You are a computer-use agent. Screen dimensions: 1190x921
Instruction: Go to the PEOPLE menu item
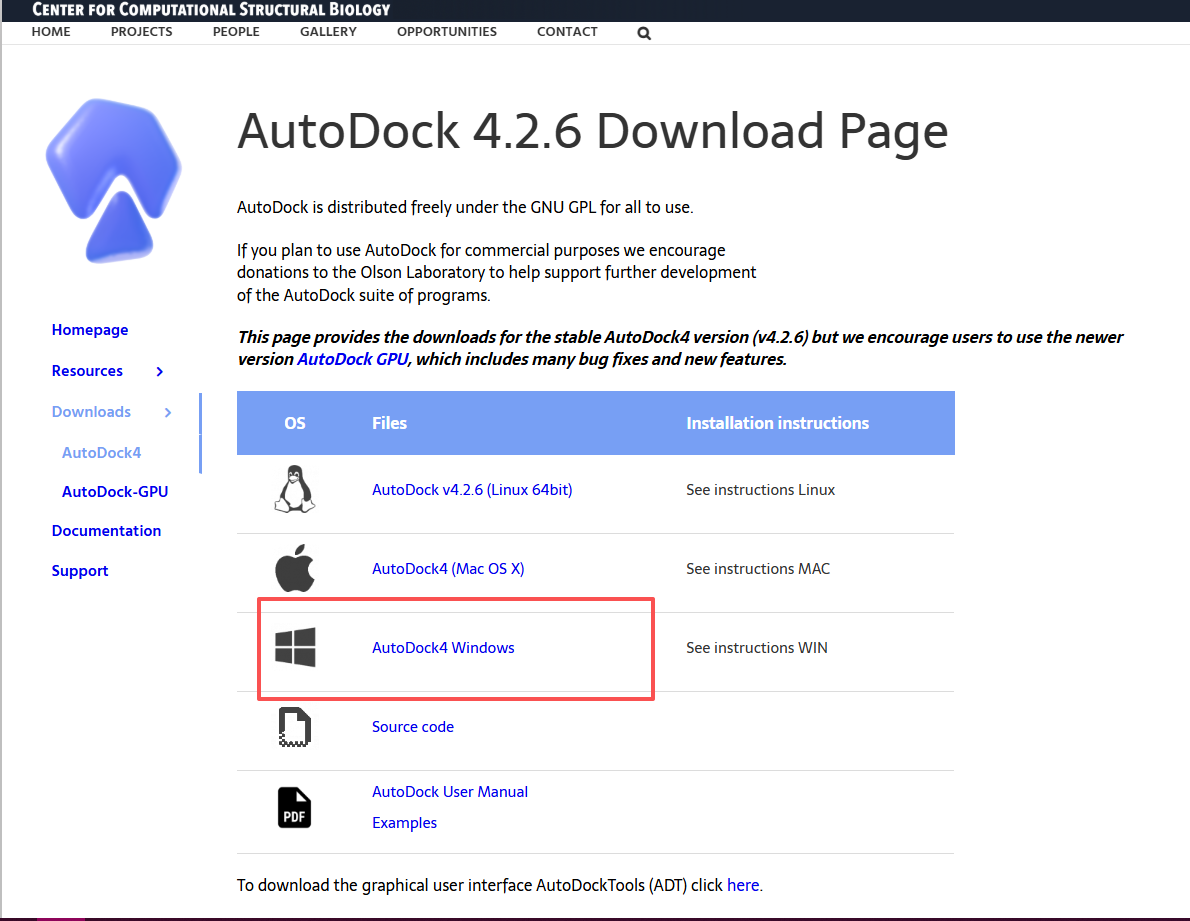pyautogui.click(x=236, y=32)
